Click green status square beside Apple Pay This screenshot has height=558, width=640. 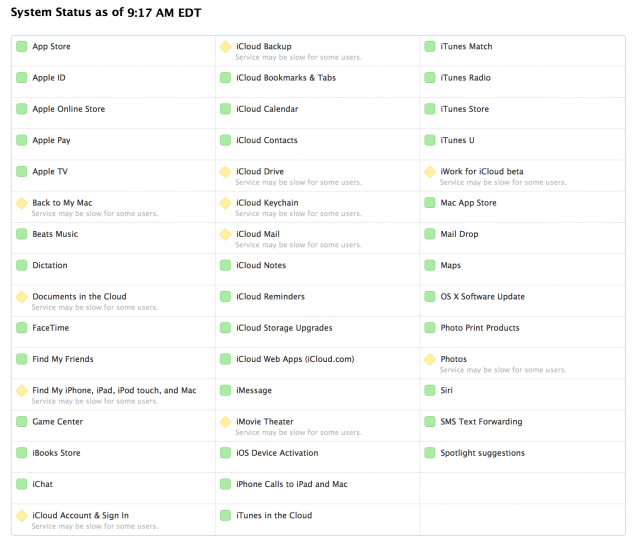[22, 140]
